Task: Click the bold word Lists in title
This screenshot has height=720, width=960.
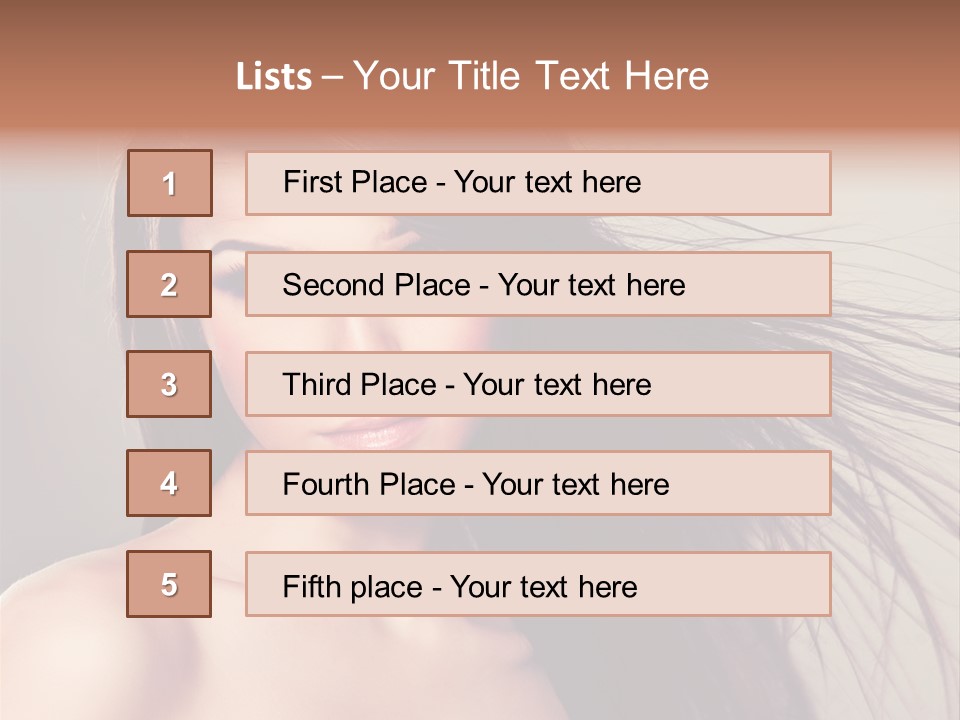Action: pos(274,77)
